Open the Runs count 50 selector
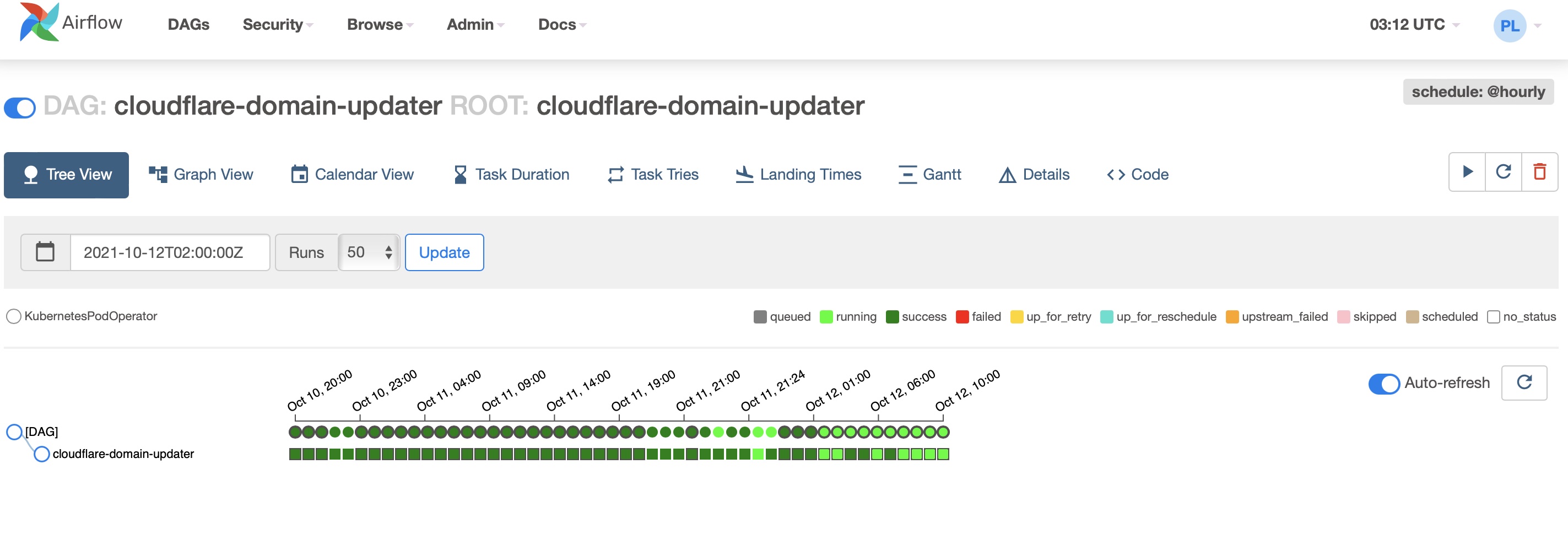The image size is (1568, 550). tap(369, 252)
